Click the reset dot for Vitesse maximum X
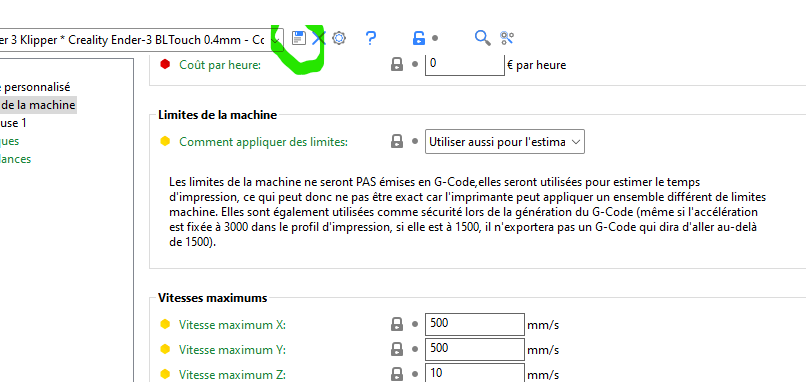 (415, 324)
